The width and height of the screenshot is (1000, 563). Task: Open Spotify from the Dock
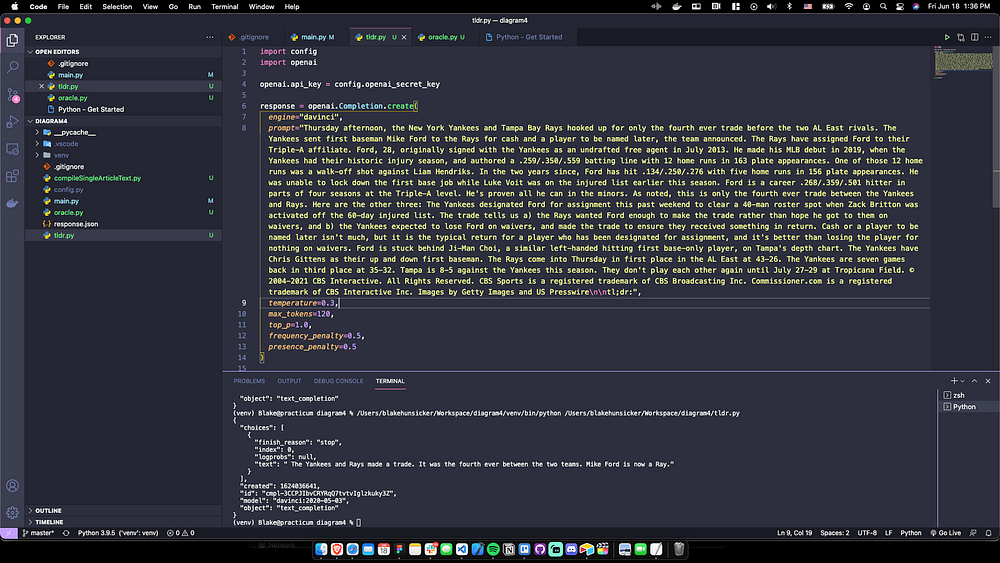[x=493, y=549]
